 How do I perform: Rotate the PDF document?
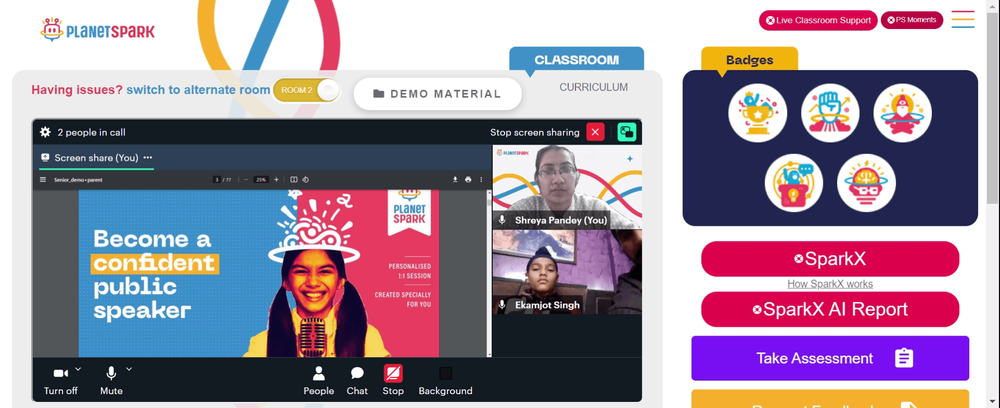305,180
